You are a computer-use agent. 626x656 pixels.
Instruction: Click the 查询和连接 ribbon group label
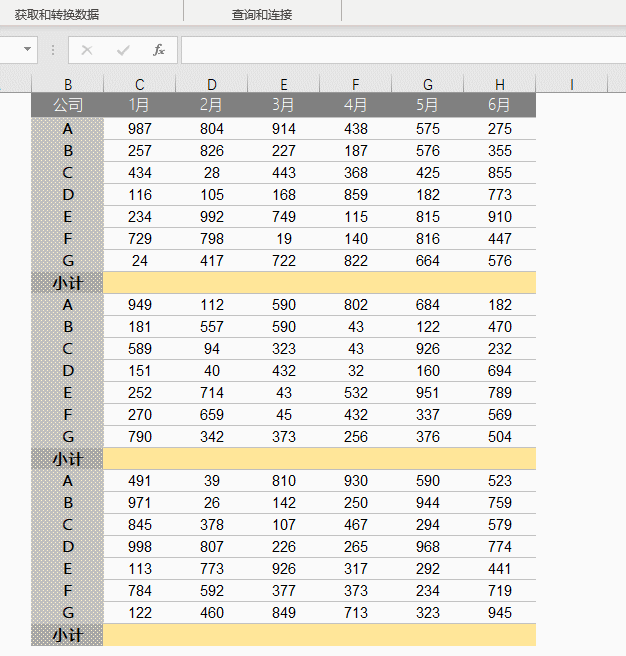[262, 15]
